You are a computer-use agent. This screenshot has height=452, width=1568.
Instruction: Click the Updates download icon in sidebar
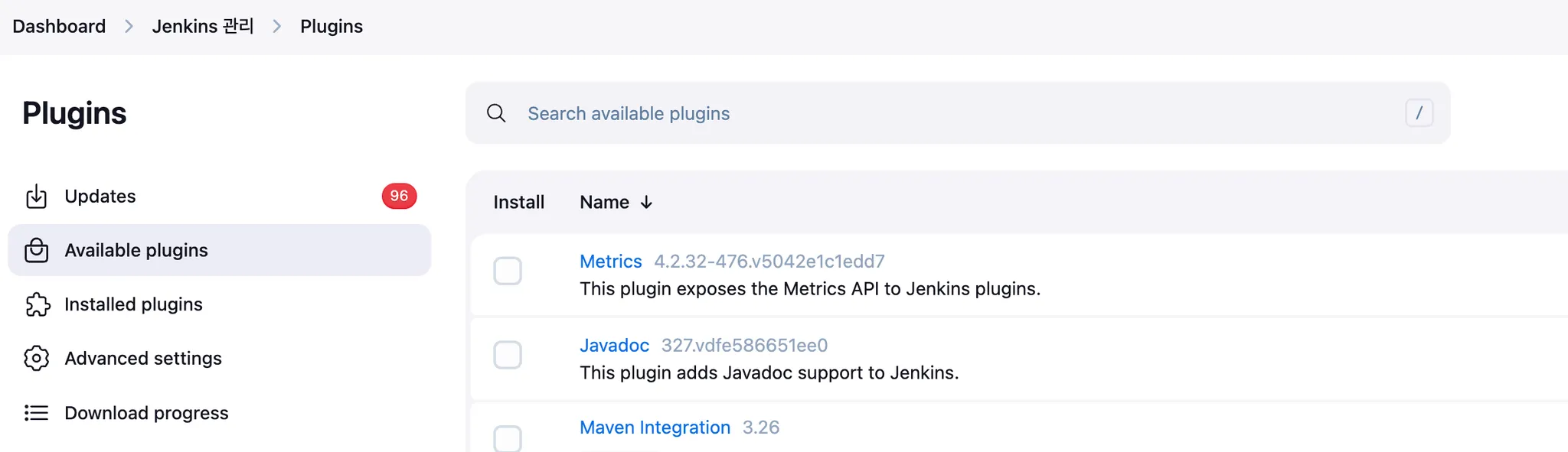pos(36,197)
